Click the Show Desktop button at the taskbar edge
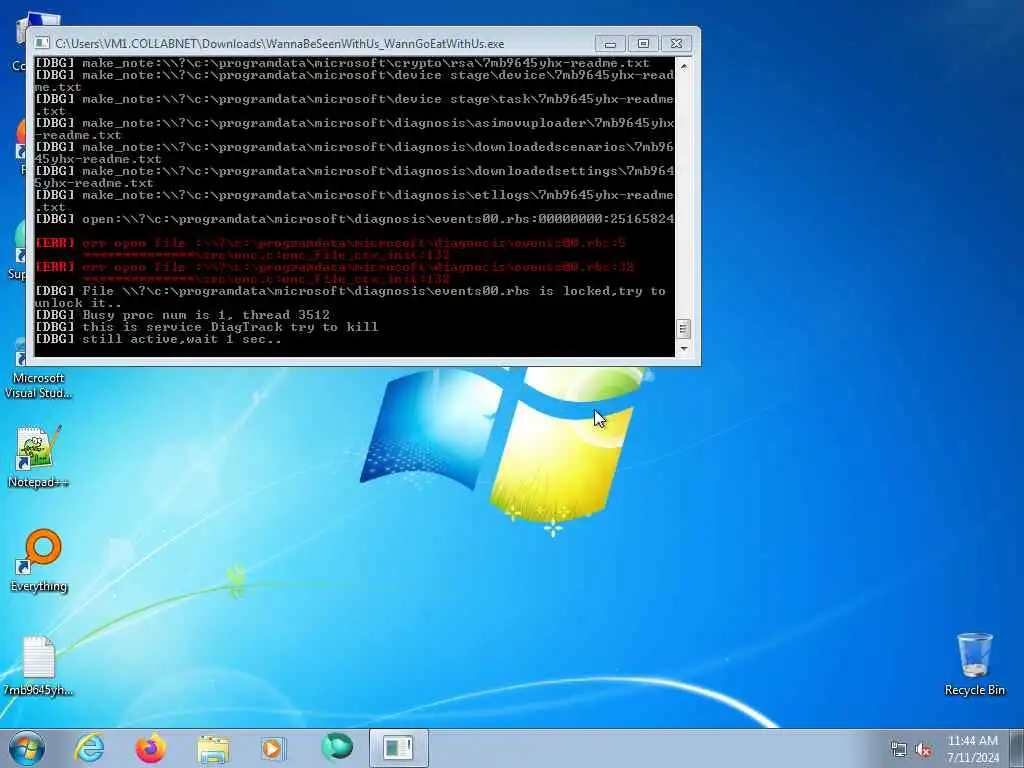This screenshot has height=768, width=1024. (x=1017, y=748)
